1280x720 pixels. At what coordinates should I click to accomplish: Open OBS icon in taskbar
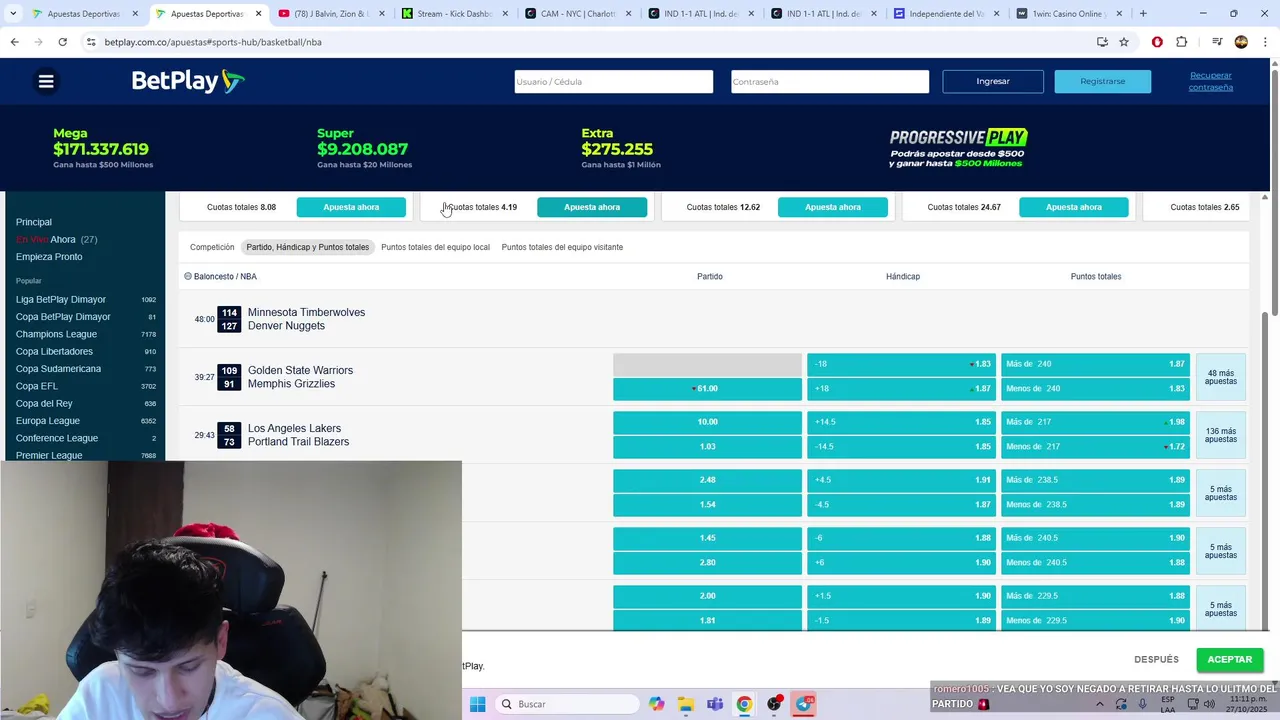point(775,704)
